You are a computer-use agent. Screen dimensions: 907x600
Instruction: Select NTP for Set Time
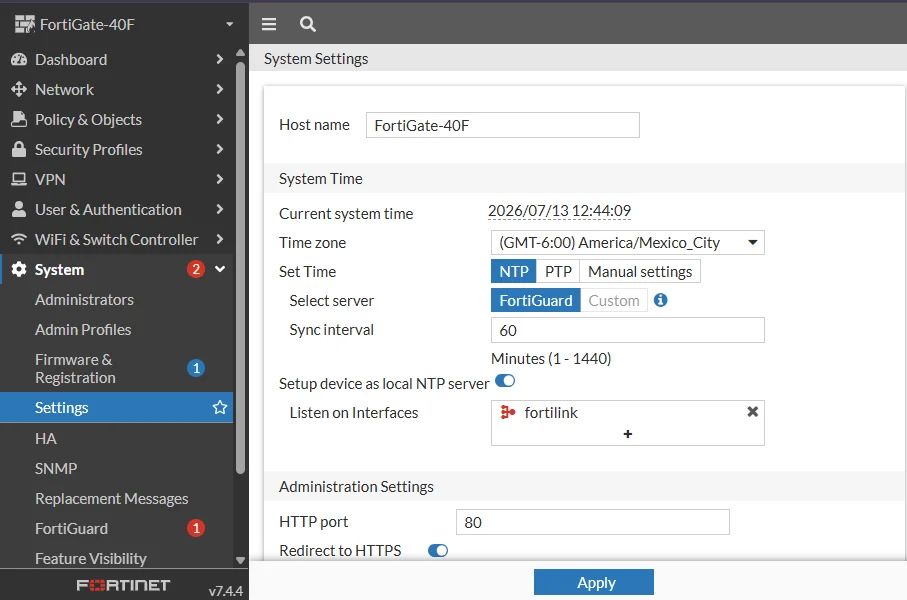point(514,271)
